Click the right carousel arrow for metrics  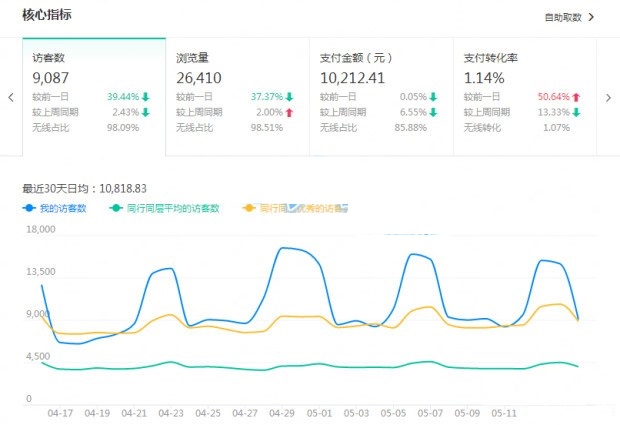tap(609, 98)
